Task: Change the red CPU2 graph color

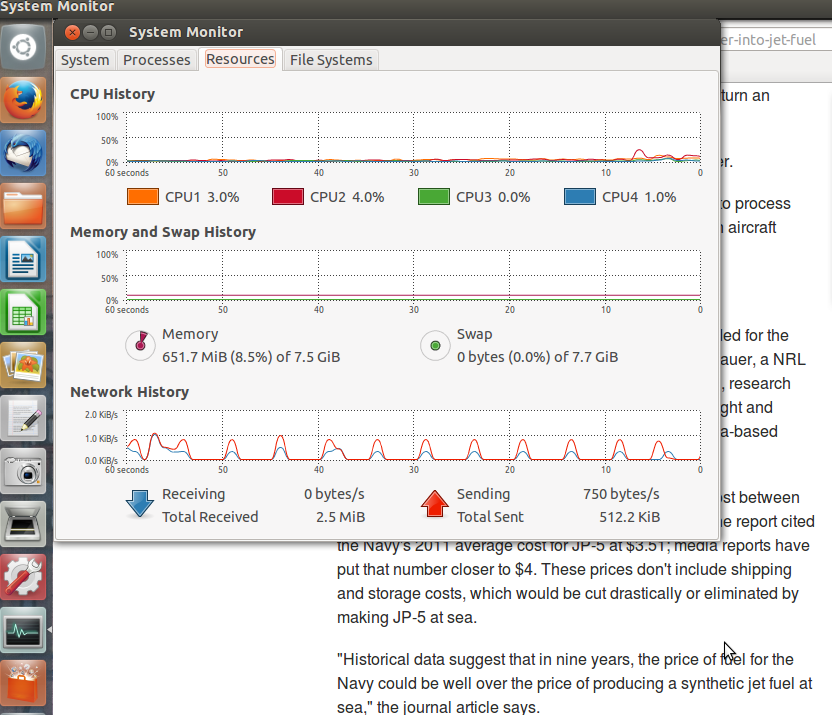Action: [x=288, y=197]
